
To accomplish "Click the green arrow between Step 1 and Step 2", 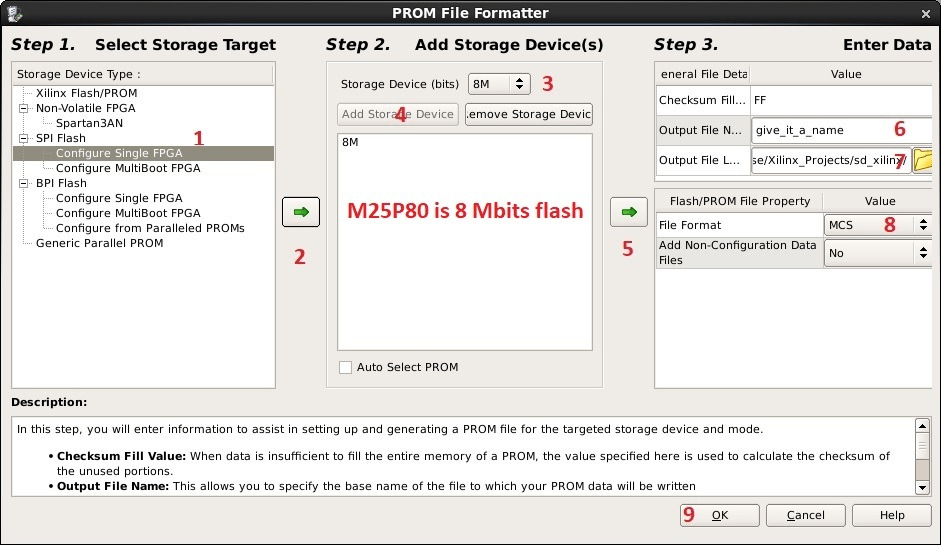I will [x=301, y=212].
